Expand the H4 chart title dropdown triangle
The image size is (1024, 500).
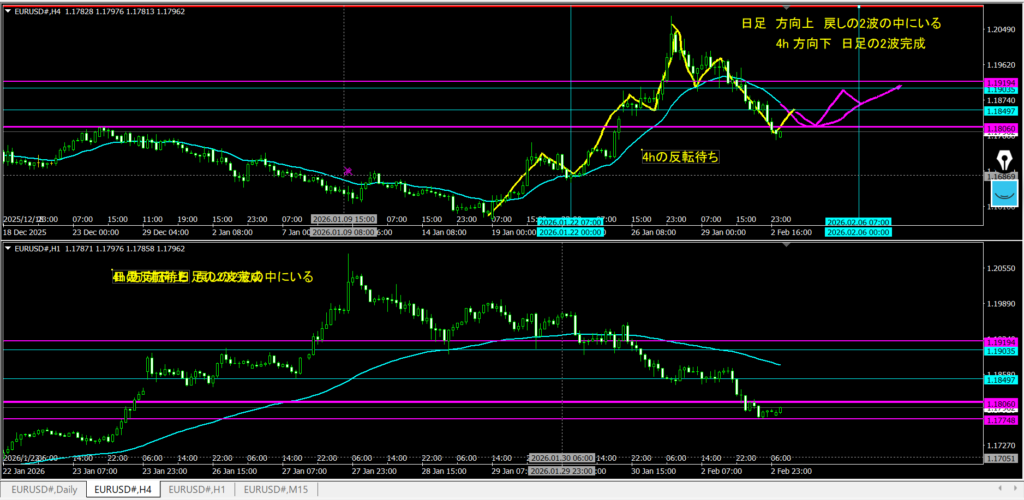coord(7,11)
